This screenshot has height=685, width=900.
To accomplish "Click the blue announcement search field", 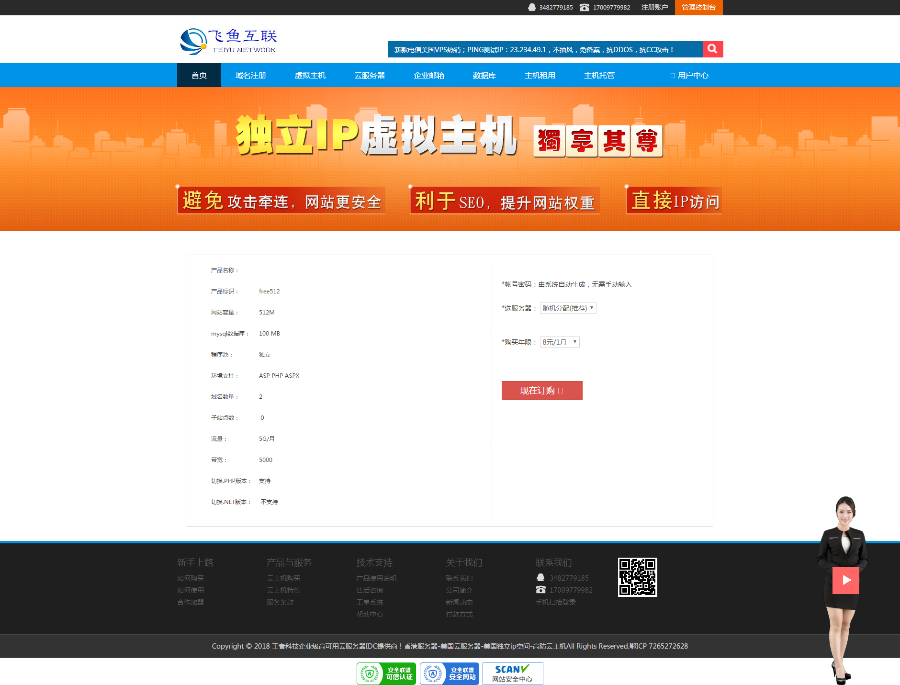I will (545, 49).
